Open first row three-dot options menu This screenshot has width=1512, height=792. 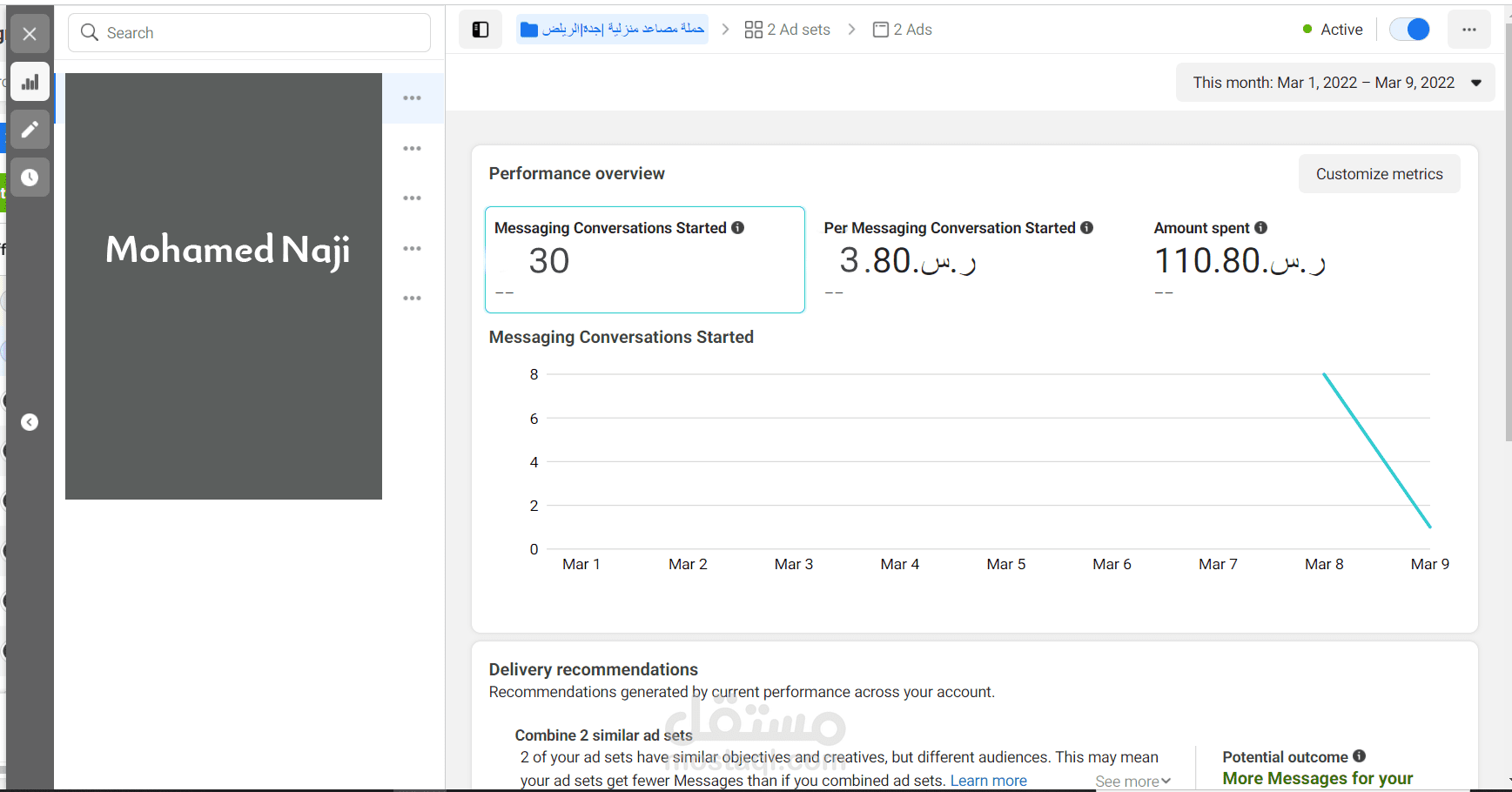(413, 98)
